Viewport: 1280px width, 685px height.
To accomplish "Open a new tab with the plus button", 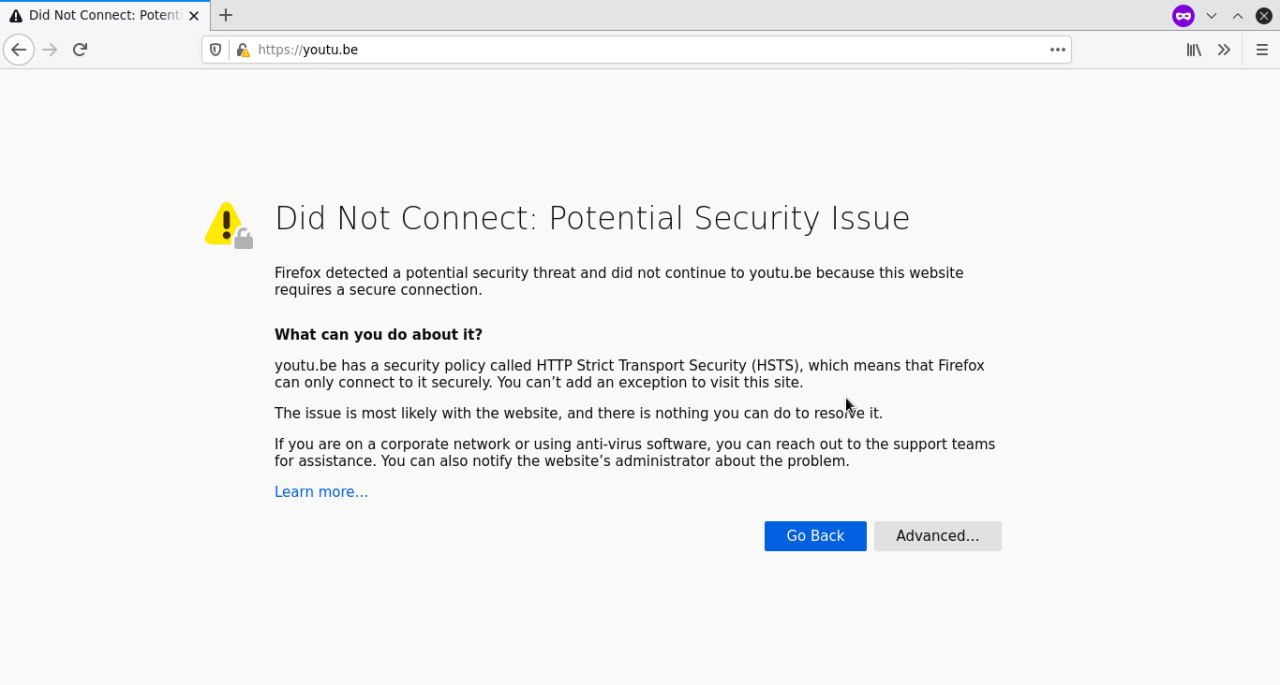I will (x=226, y=15).
